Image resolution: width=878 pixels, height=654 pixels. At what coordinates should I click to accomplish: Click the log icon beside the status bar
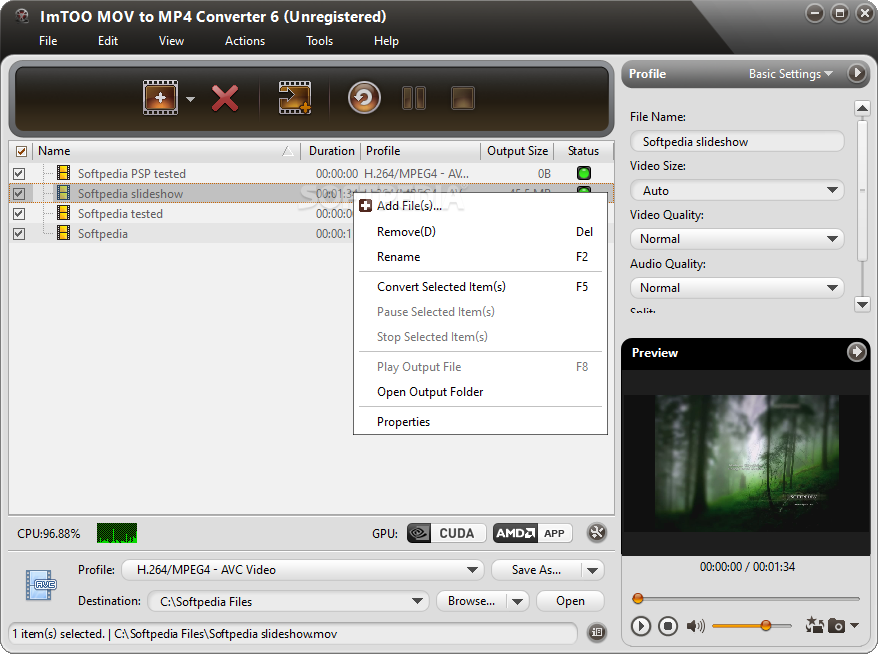597,633
